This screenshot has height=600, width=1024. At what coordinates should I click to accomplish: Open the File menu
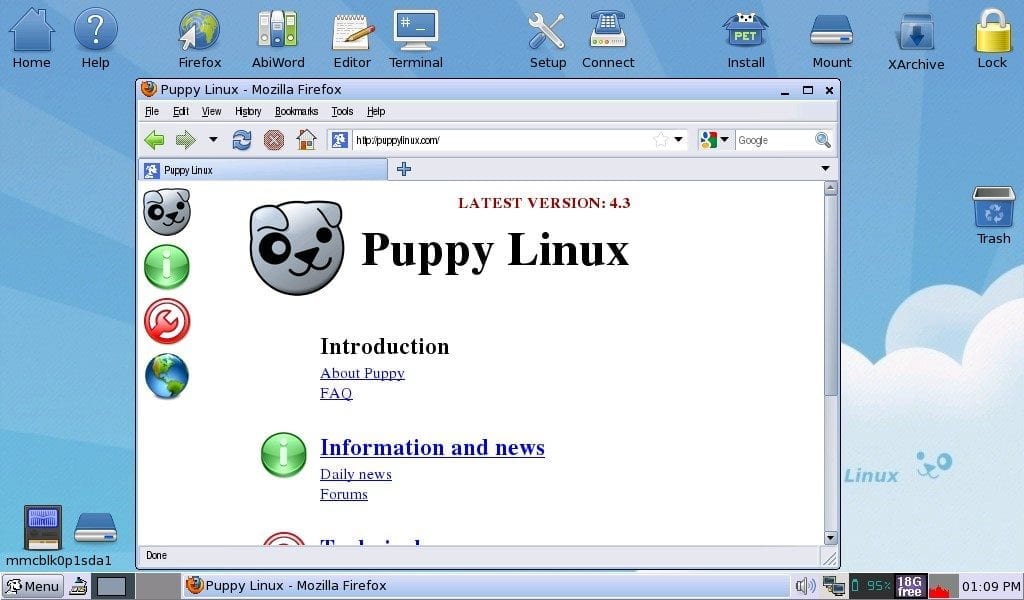coord(152,112)
